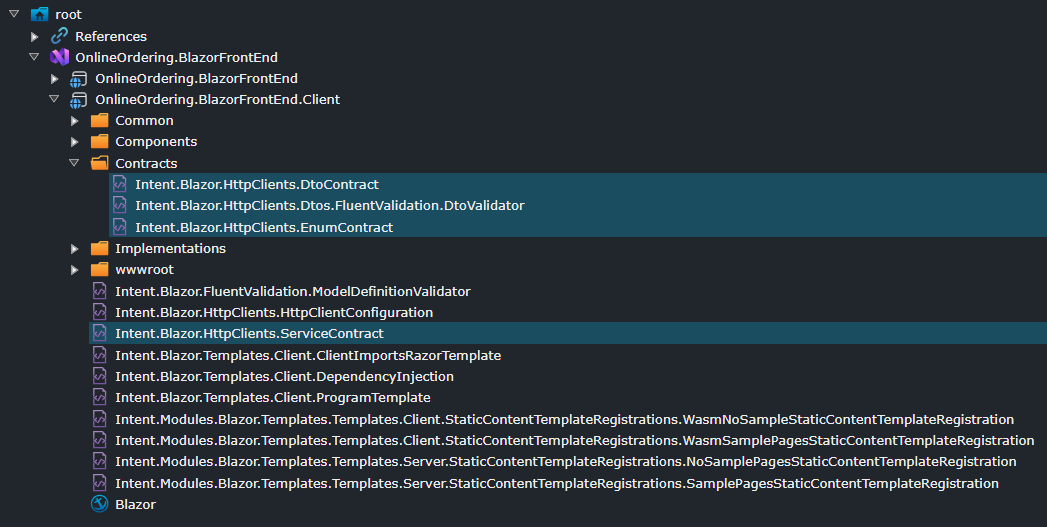Select Intent.Blazor.HttpClients.HttpClientConfiguration
This screenshot has height=527, width=1047.
click(x=274, y=313)
